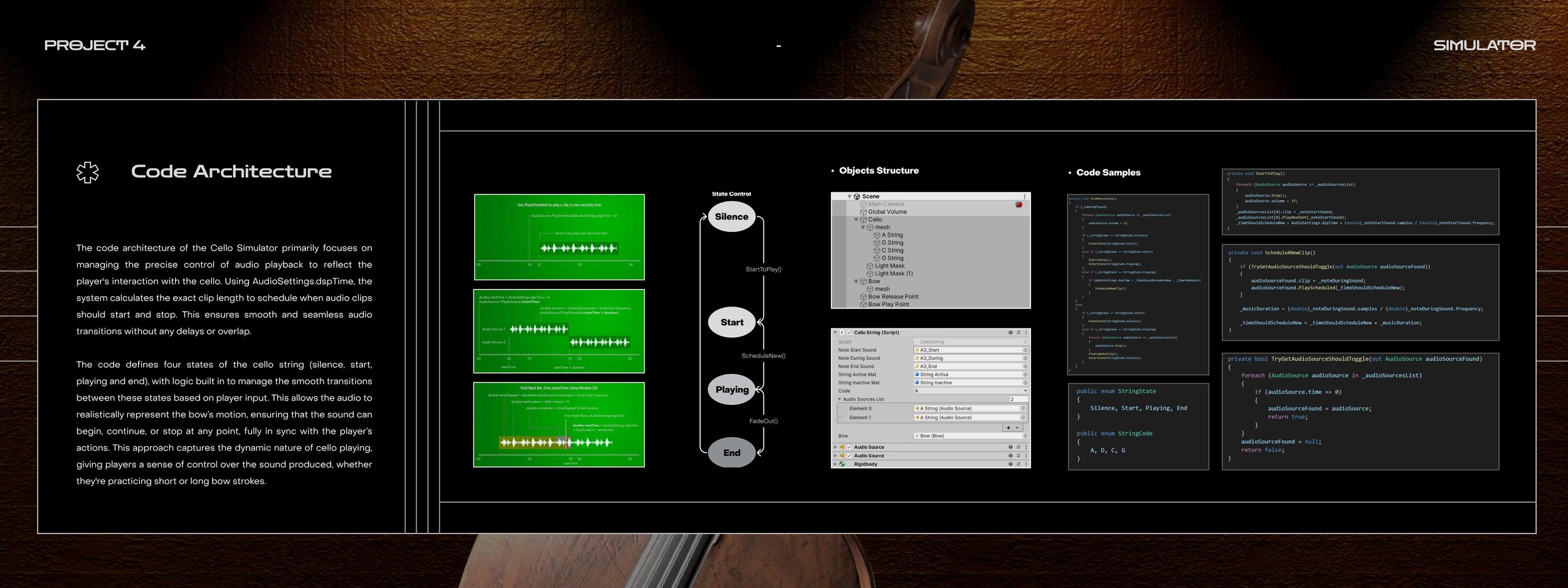The height and width of the screenshot is (588, 1568).
Task: Open object picker for String Active Mat
Action: [1025, 374]
